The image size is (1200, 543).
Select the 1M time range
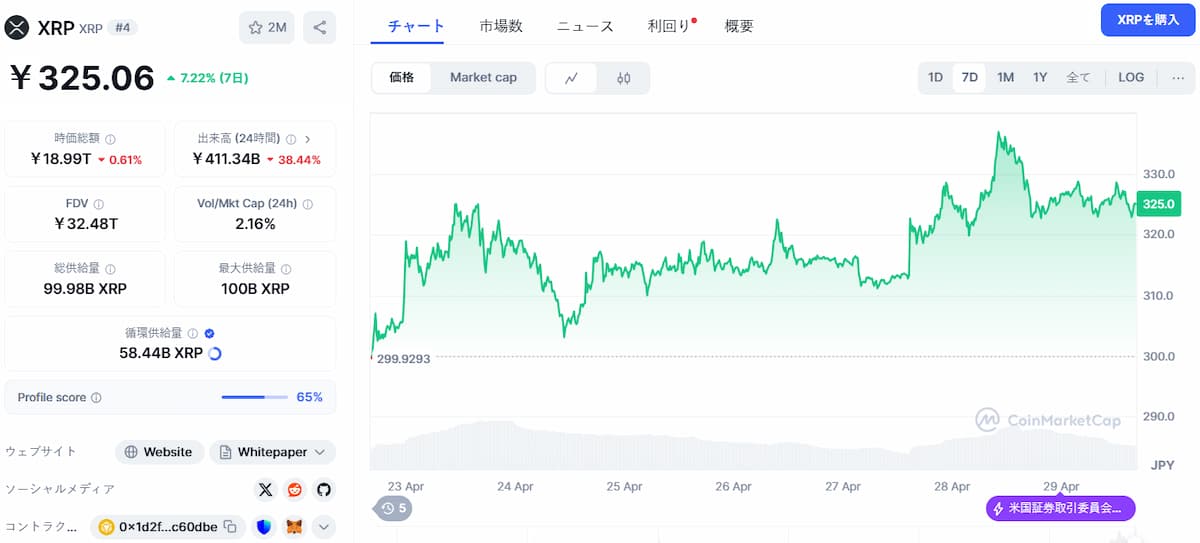point(1005,78)
